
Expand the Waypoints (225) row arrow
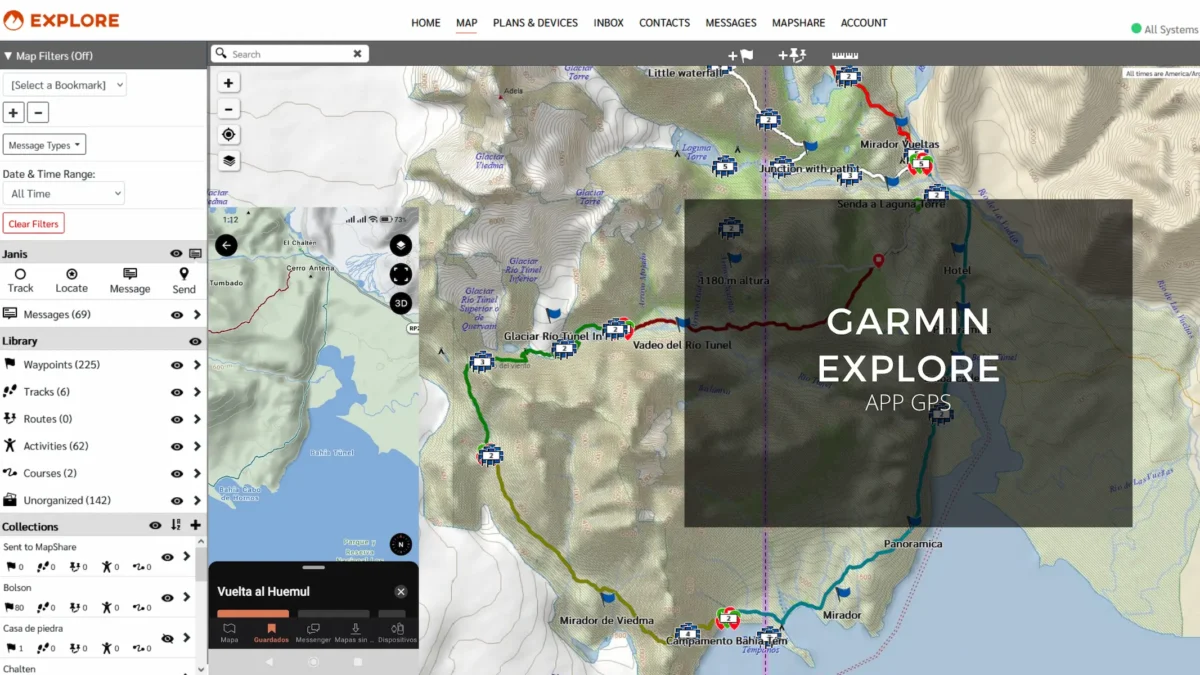(196, 365)
